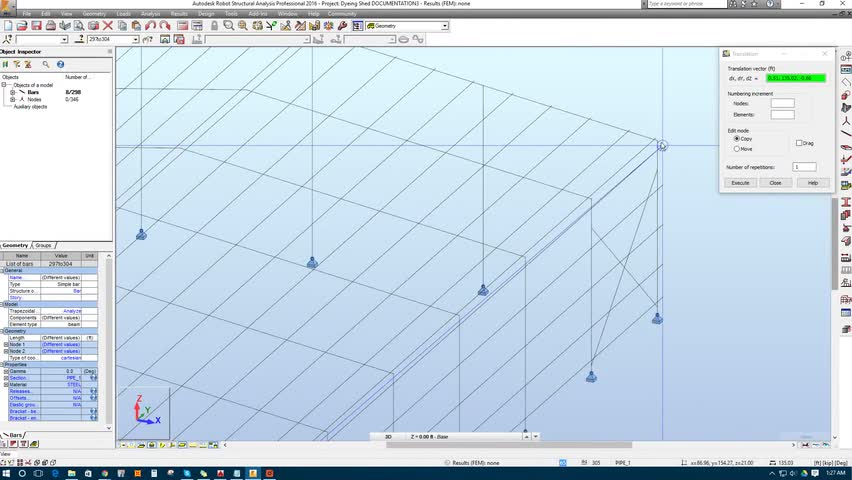852x480 pixels.
Task: Click Close in the Translation dialog
Action: 775,183
